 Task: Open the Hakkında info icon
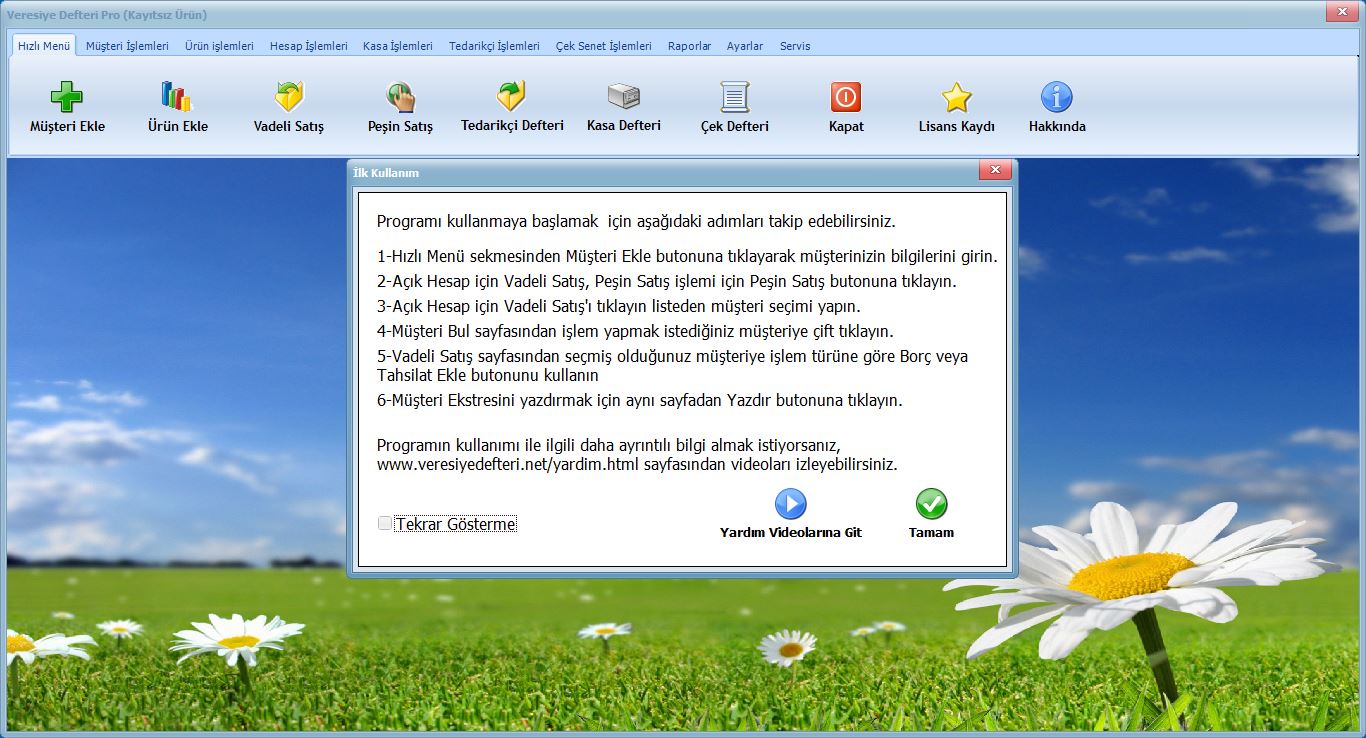click(x=1057, y=97)
